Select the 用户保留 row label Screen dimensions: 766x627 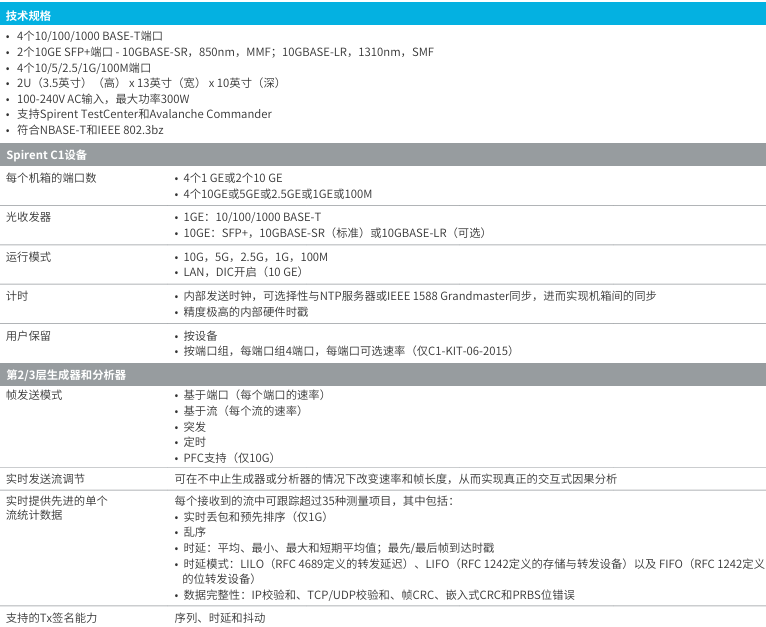coord(28,336)
